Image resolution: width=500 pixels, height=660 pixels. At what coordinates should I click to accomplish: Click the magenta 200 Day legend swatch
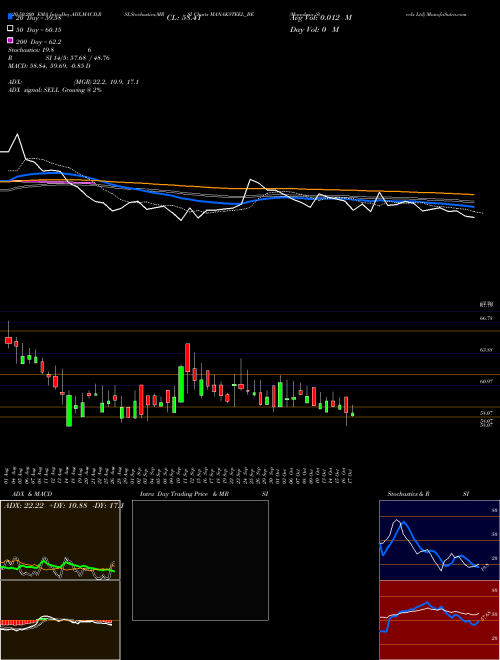pyautogui.click(x=10, y=41)
